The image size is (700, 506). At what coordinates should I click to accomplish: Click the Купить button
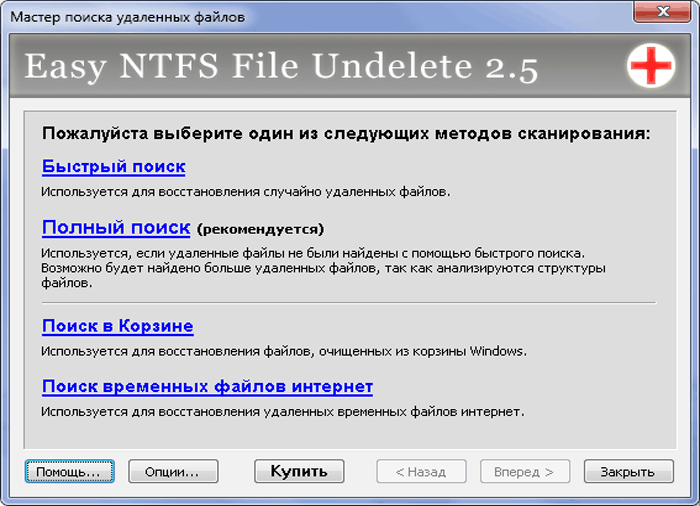point(299,472)
